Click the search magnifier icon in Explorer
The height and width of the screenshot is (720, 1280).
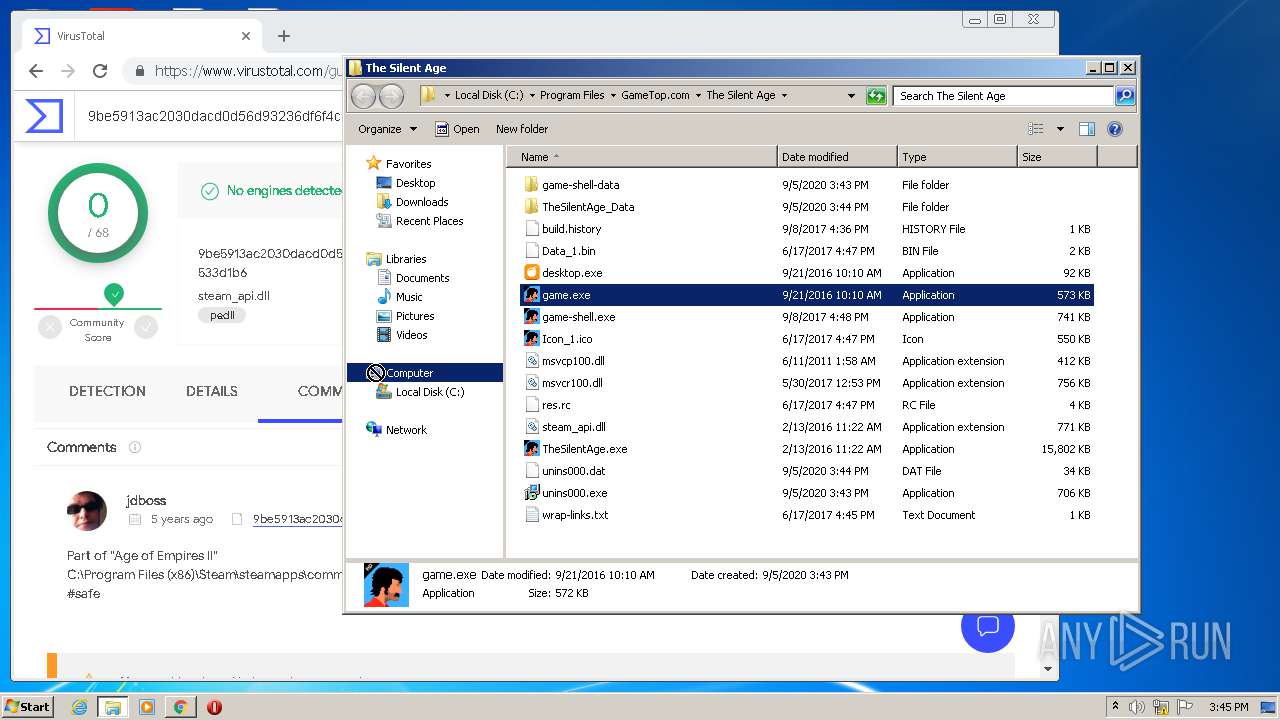tap(1125, 96)
